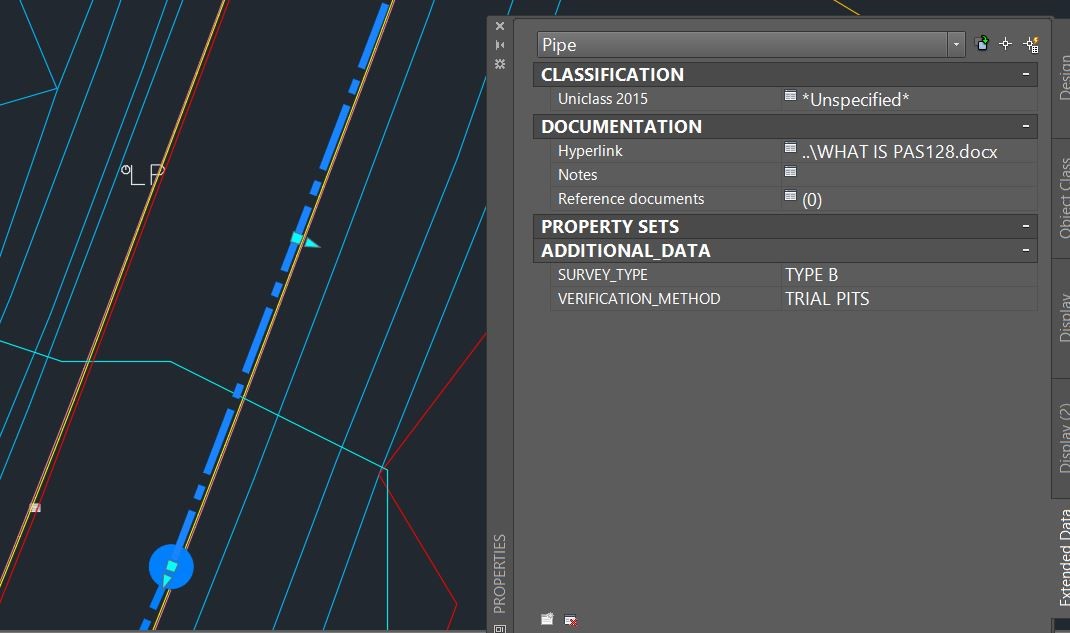Click the Remove Property Sets icon
Viewport: 1070px width, 633px height.
570,620
